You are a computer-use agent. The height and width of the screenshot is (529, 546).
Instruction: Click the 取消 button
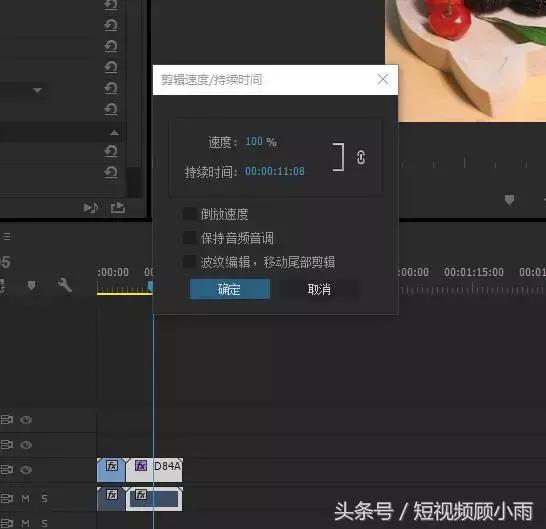point(319,289)
